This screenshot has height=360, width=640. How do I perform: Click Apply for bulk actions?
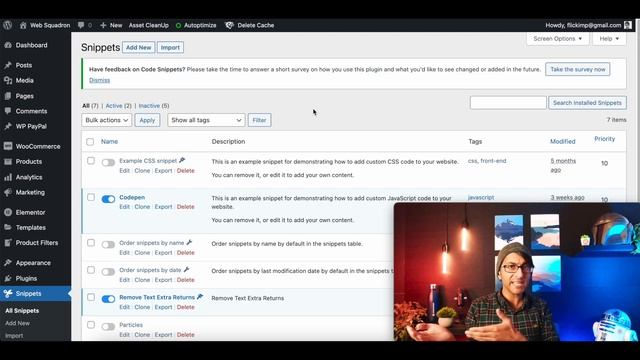147,120
